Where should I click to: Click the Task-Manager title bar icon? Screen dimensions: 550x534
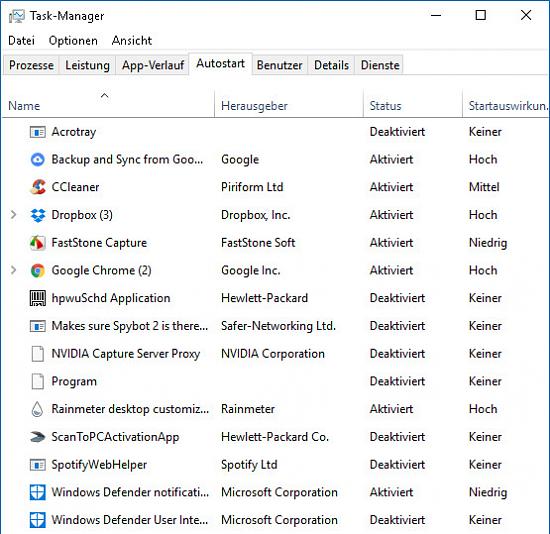[16, 16]
